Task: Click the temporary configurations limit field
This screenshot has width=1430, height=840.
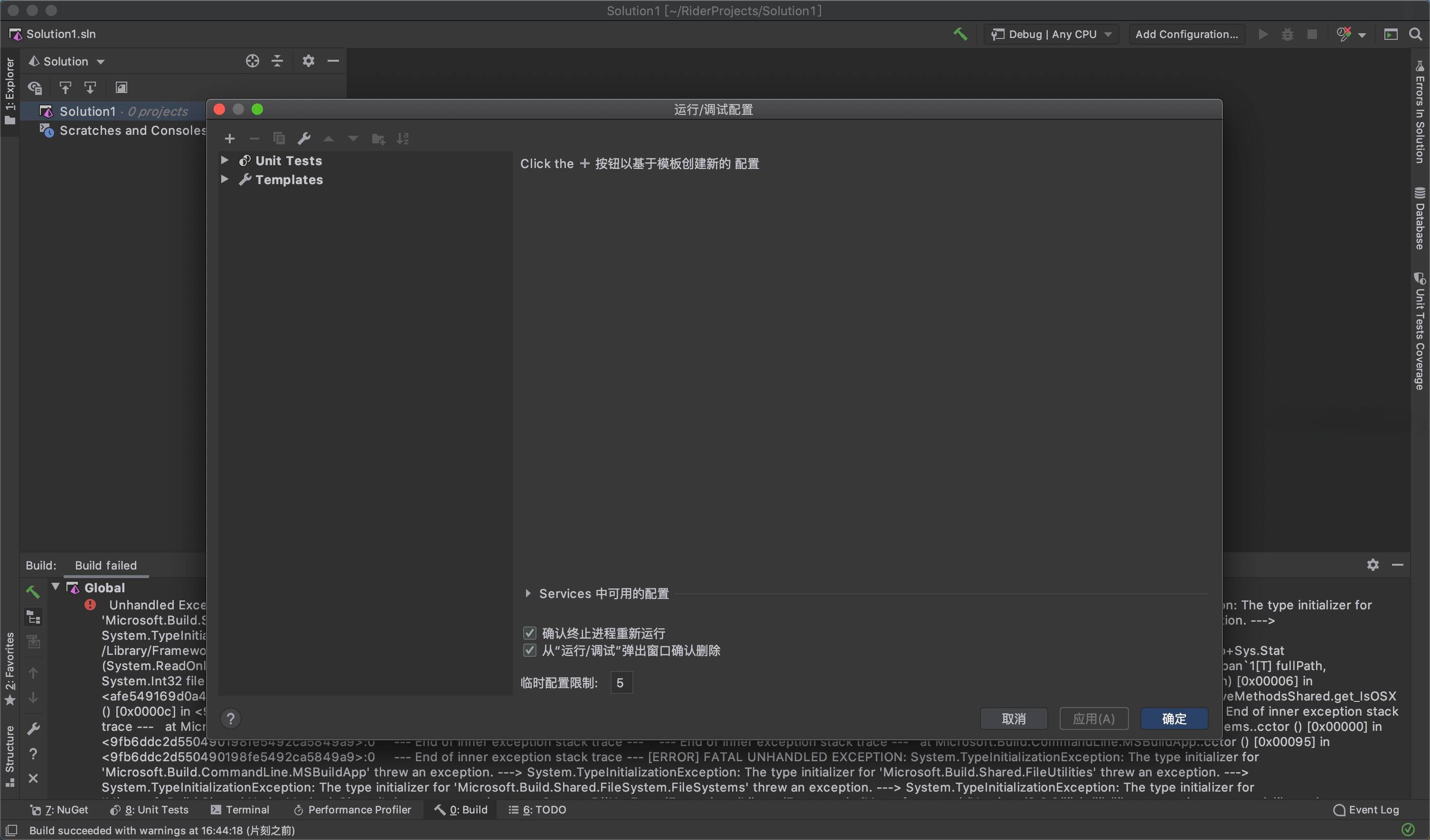Action: [x=621, y=682]
